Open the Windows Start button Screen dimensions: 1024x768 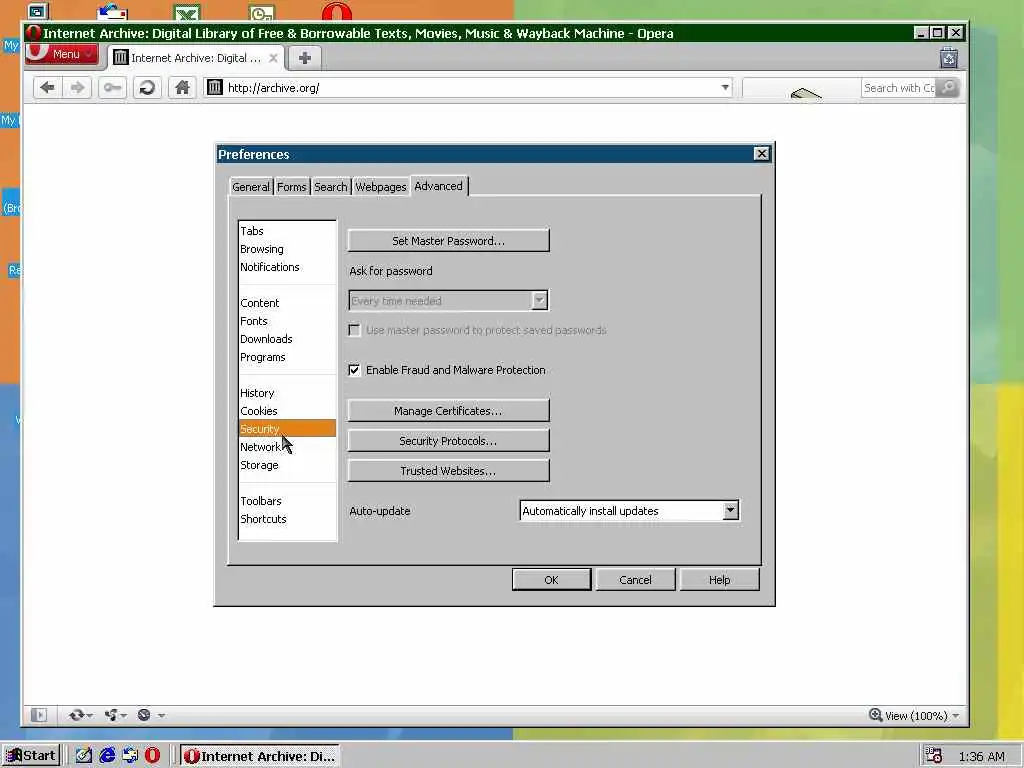pos(31,756)
